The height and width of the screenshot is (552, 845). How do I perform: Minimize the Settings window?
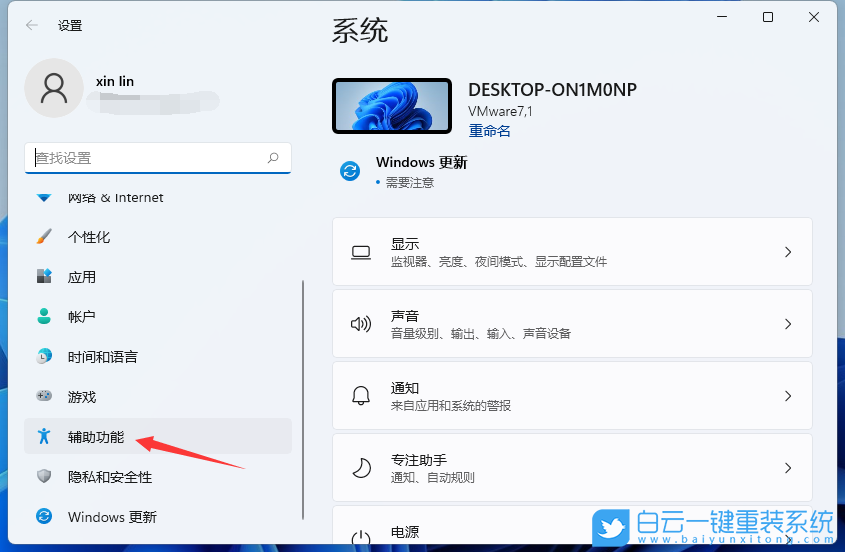click(x=722, y=17)
